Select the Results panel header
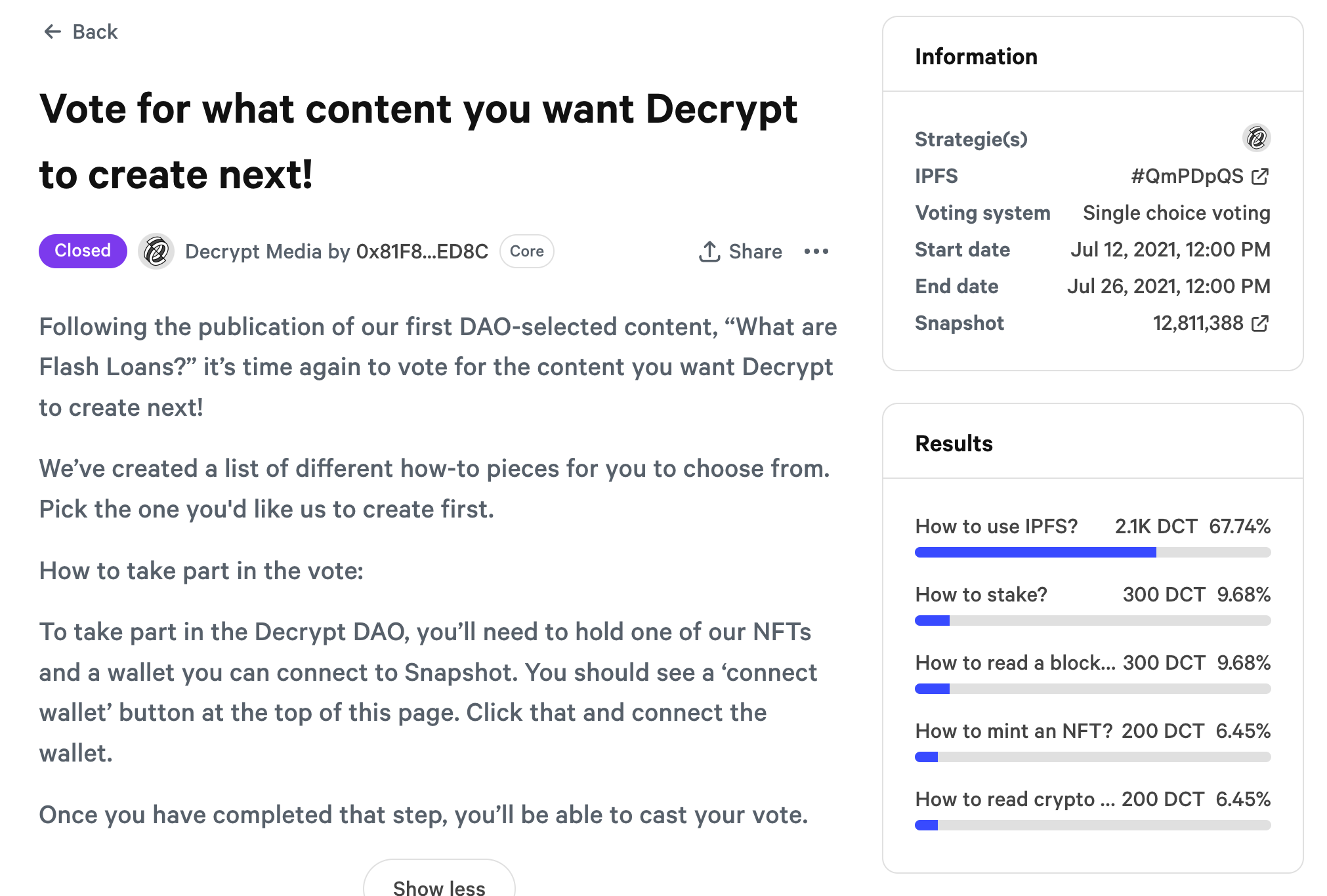The width and height of the screenshot is (1327, 896). click(x=954, y=443)
